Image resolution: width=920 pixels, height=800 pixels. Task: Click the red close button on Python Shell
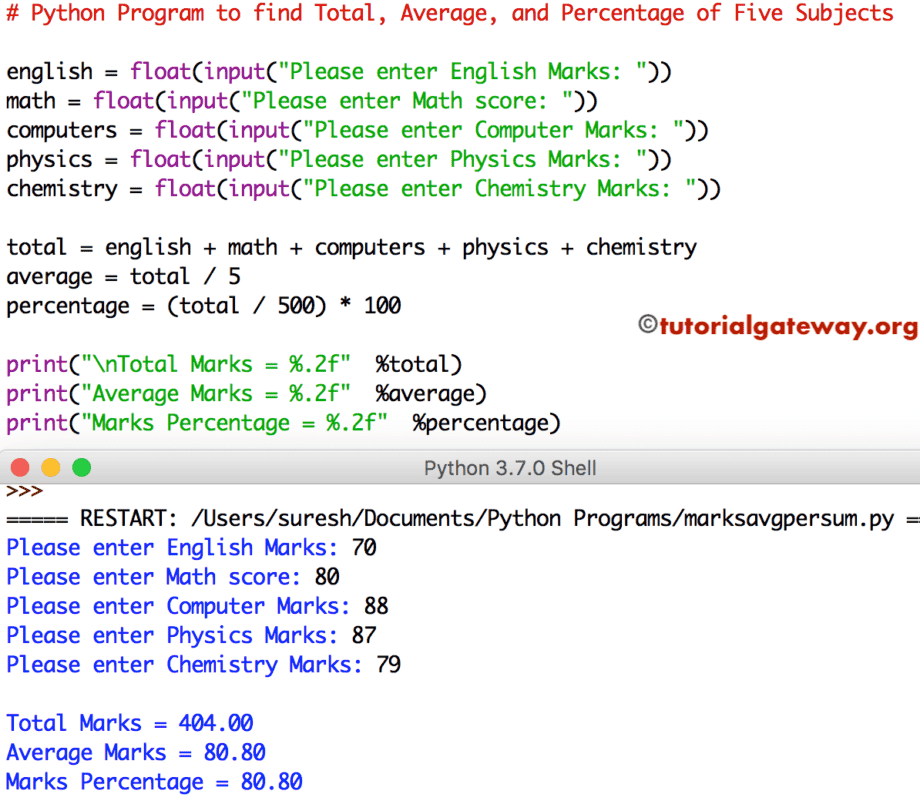click(19, 467)
